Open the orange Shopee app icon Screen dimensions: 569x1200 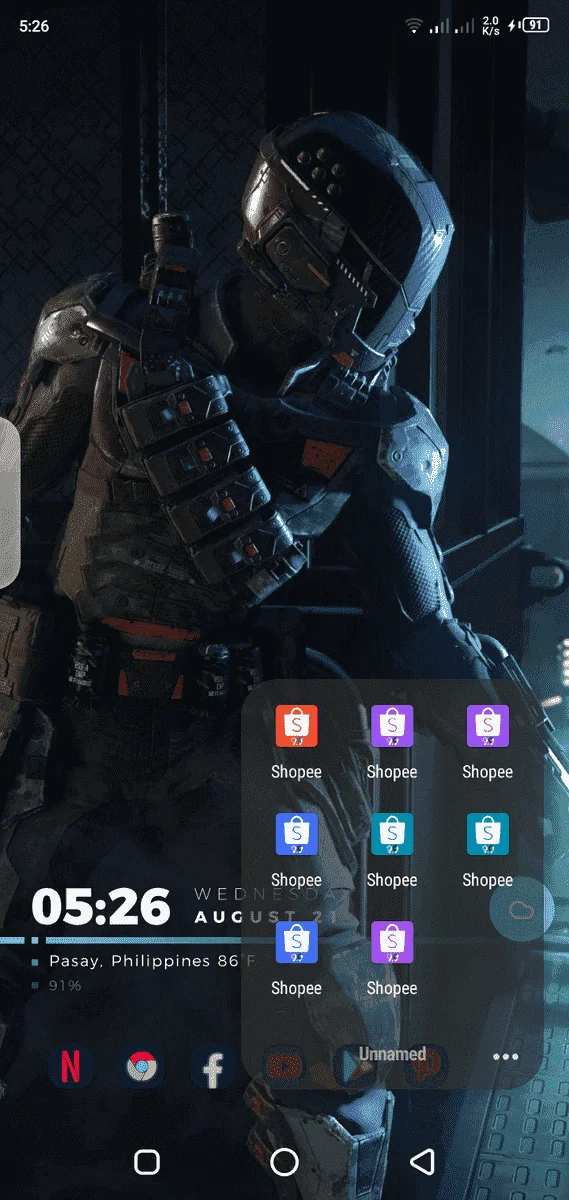click(x=296, y=726)
